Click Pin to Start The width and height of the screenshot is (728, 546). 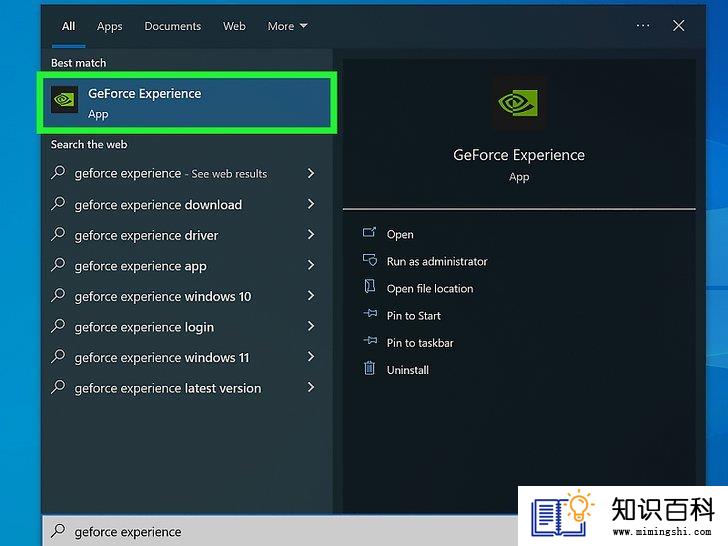(x=414, y=316)
